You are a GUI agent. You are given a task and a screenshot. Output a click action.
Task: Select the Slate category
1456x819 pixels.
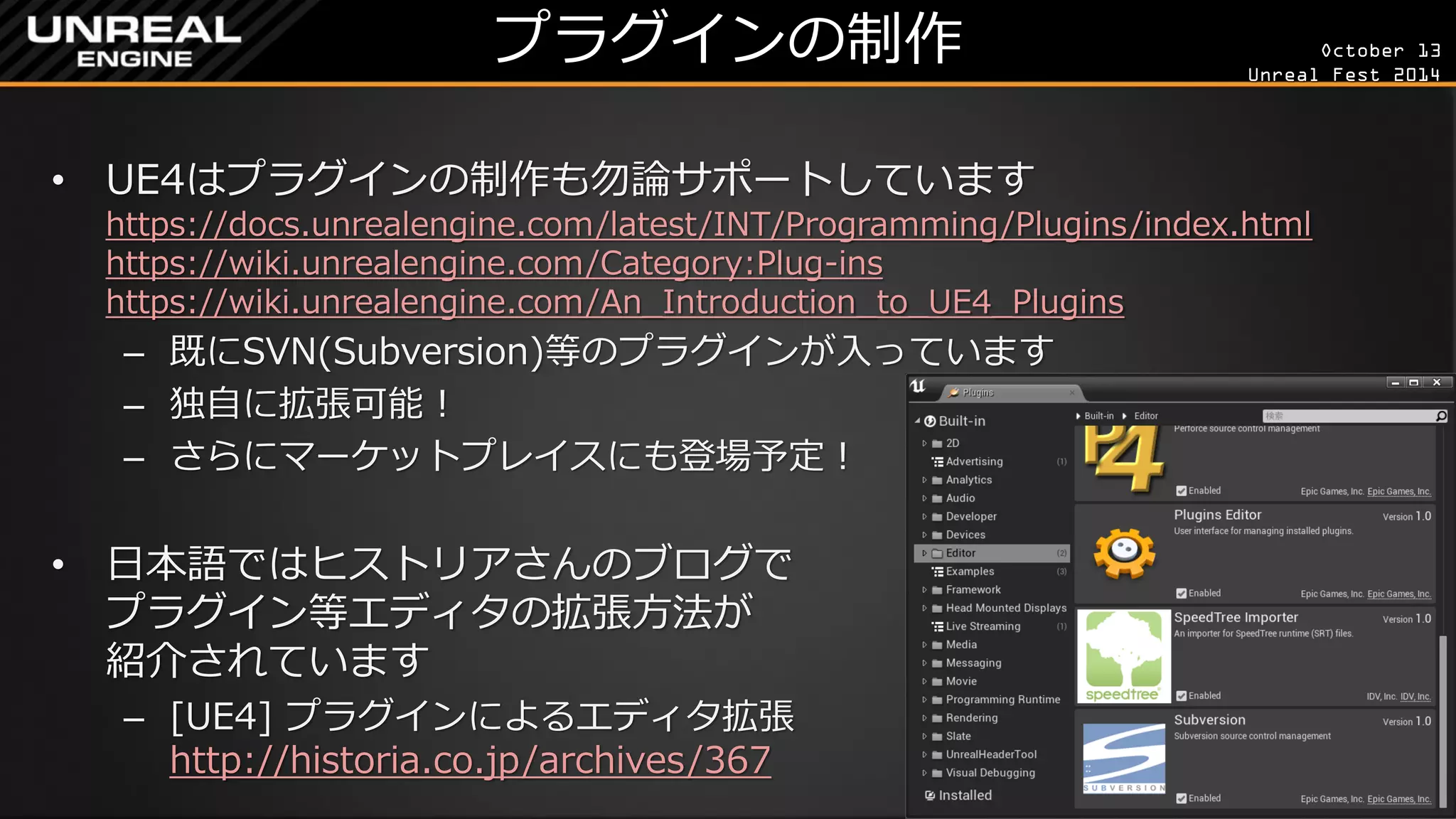992,737
